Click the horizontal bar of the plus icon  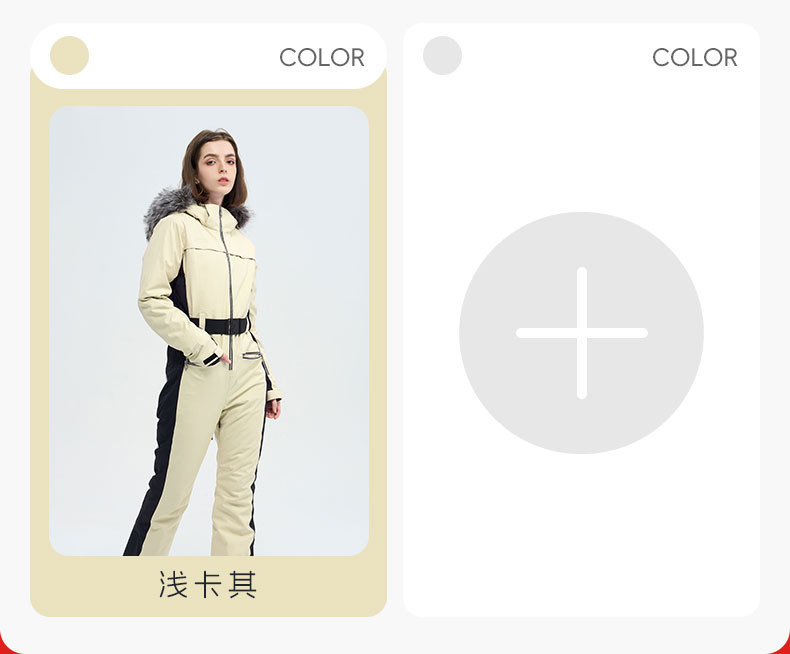(581, 333)
